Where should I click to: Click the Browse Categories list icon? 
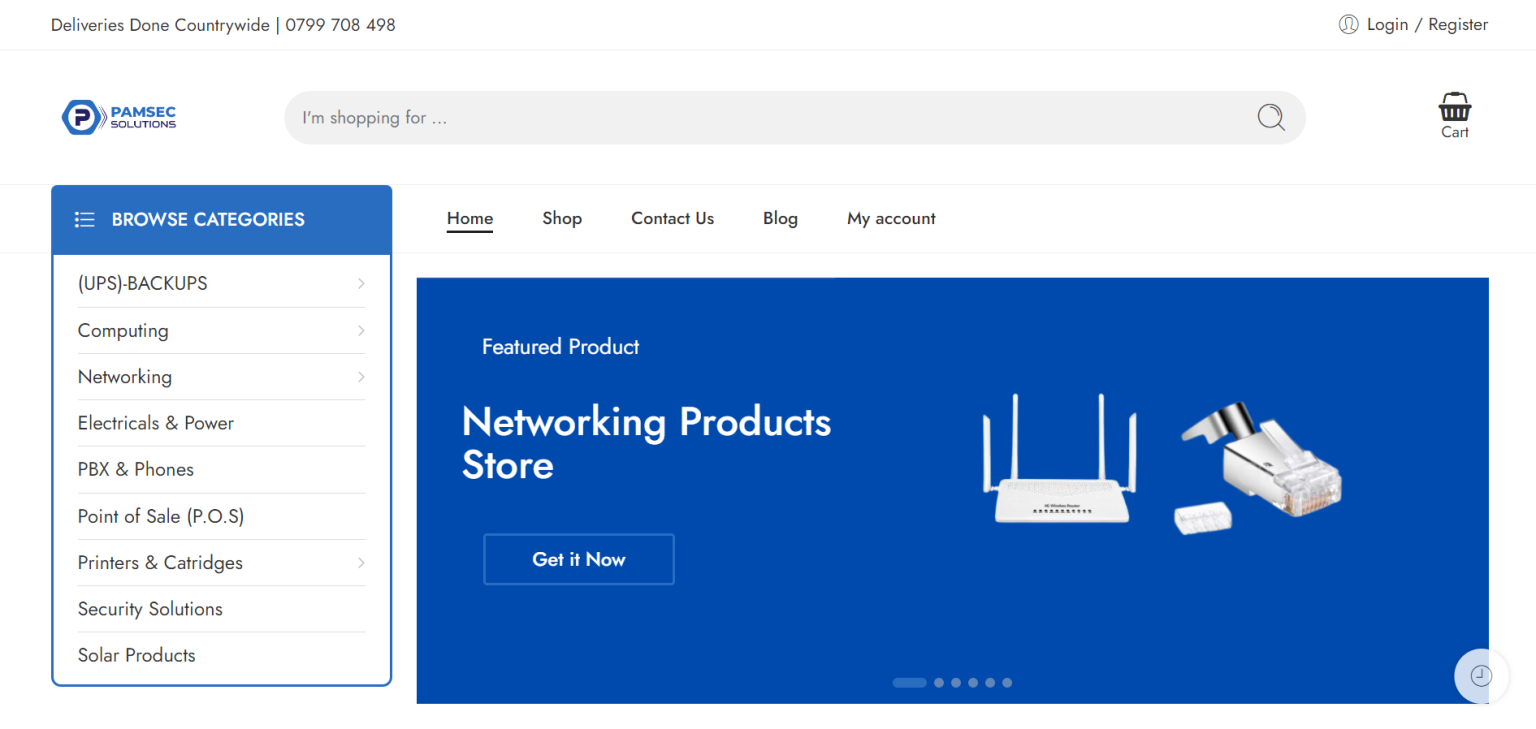85,220
